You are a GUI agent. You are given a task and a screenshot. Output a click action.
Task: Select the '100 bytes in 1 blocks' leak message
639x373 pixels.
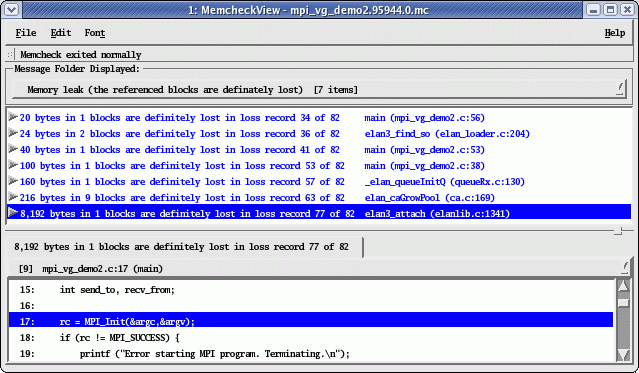click(x=182, y=166)
